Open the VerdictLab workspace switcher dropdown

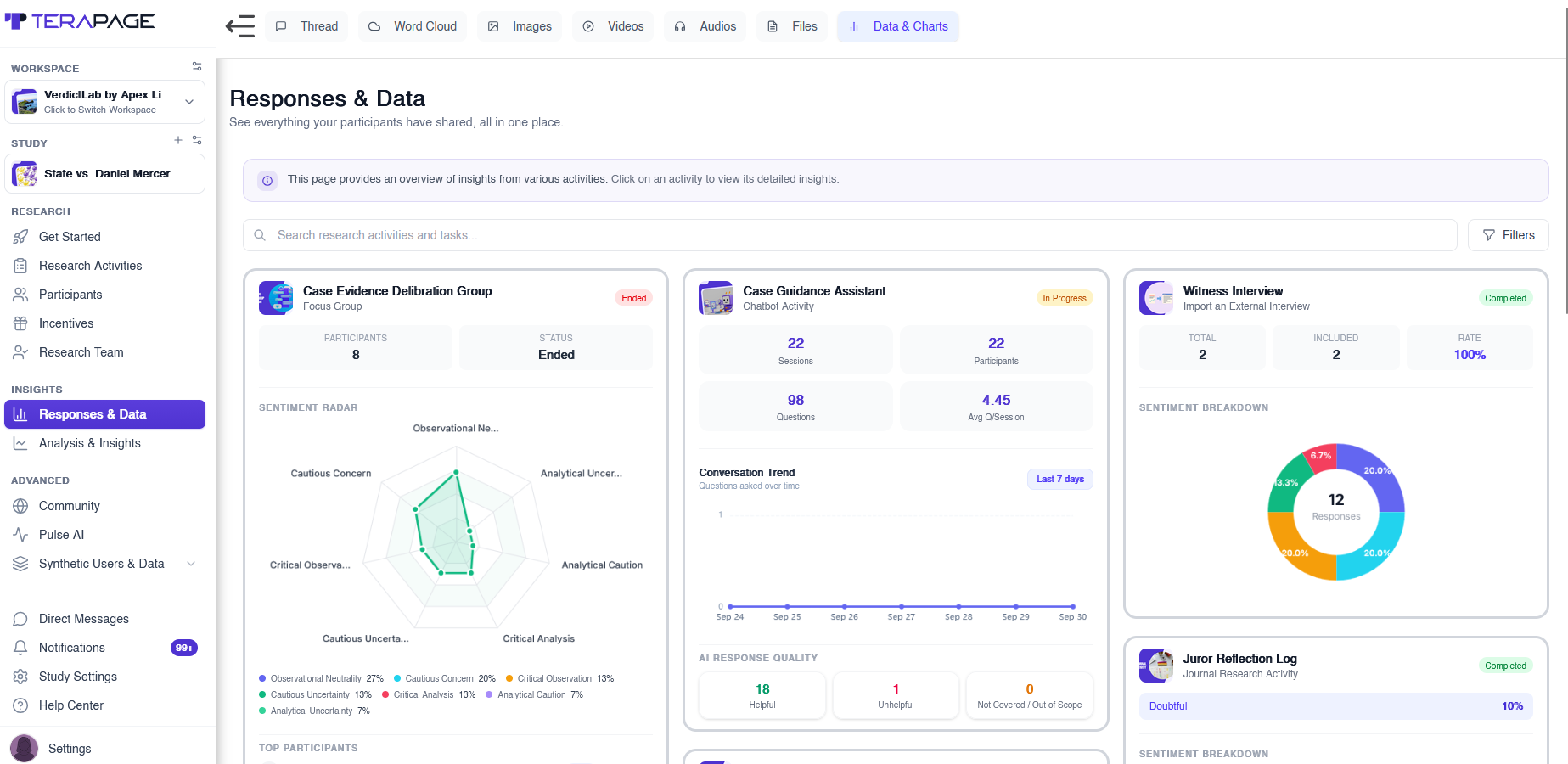point(104,102)
